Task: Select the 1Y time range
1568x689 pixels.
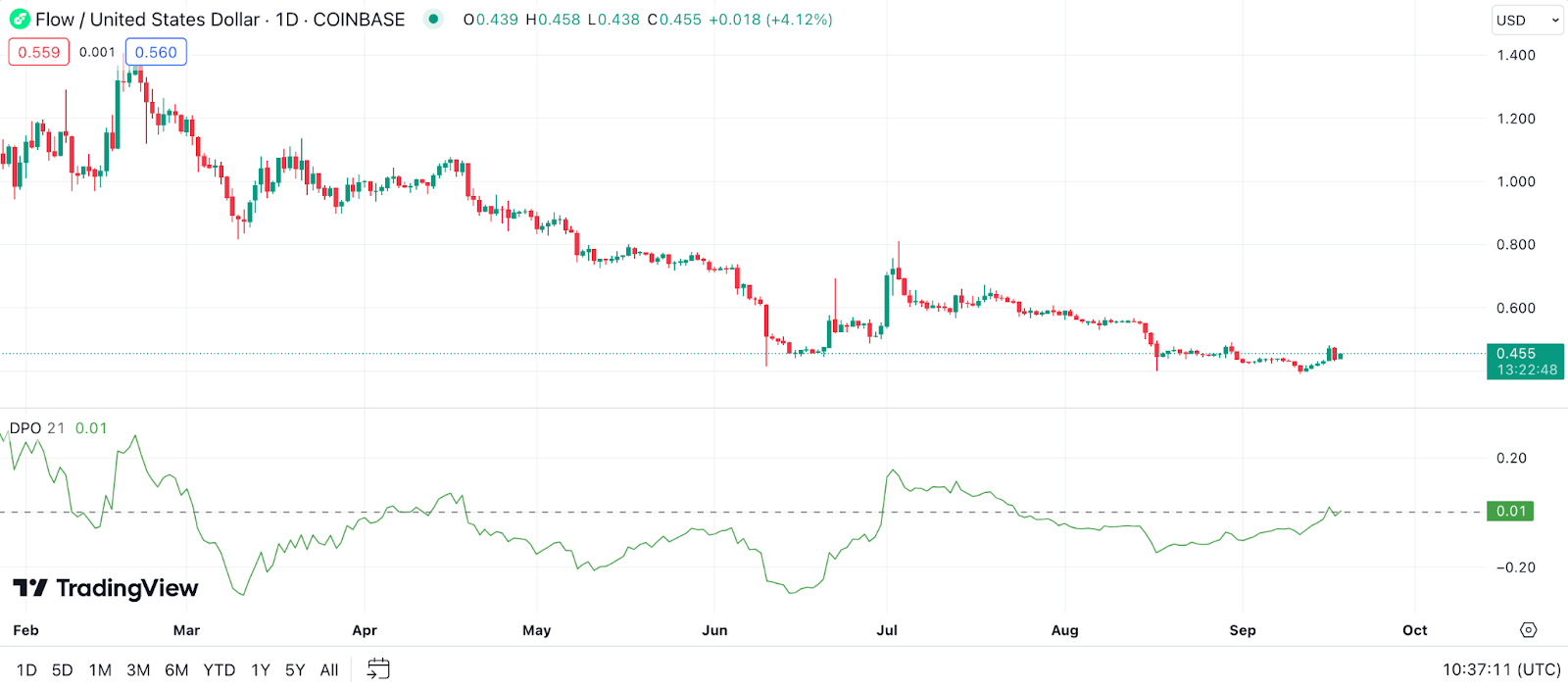Action: click(x=261, y=670)
